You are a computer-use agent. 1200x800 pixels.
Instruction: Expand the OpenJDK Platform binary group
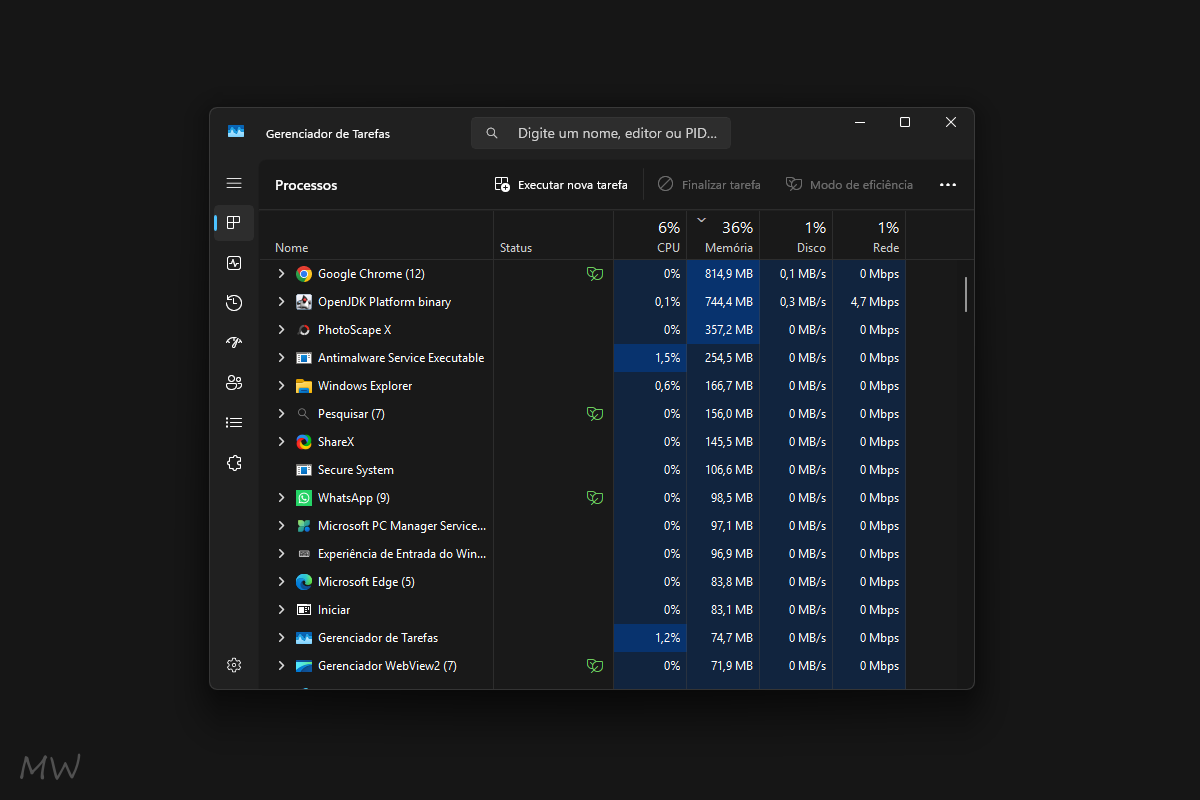pyautogui.click(x=281, y=302)
